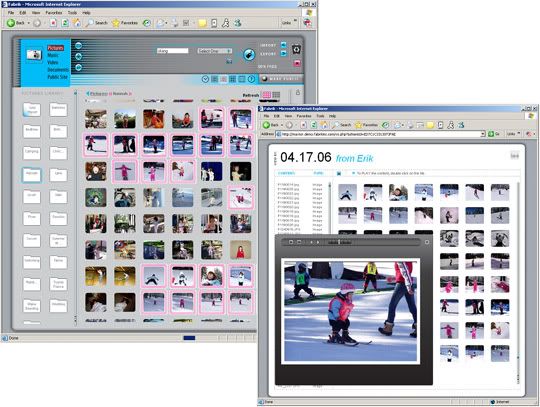The width and height of the screenshot is (540, 407).
Task: Open the Favorites menu in the left browser
Action: pos(54,13)
